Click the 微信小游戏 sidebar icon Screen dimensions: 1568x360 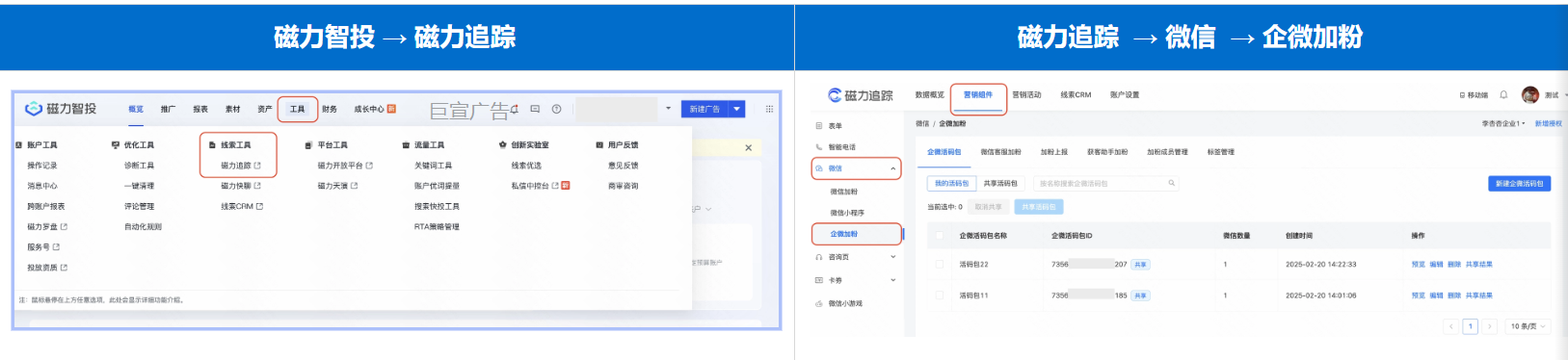coord(819,303)
